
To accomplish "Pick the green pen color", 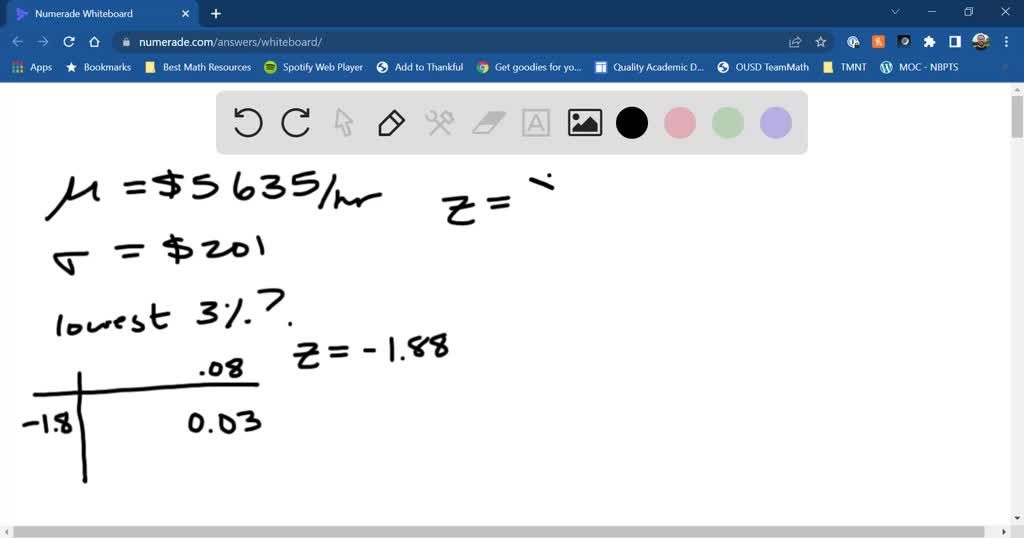I will coord(728,123).
